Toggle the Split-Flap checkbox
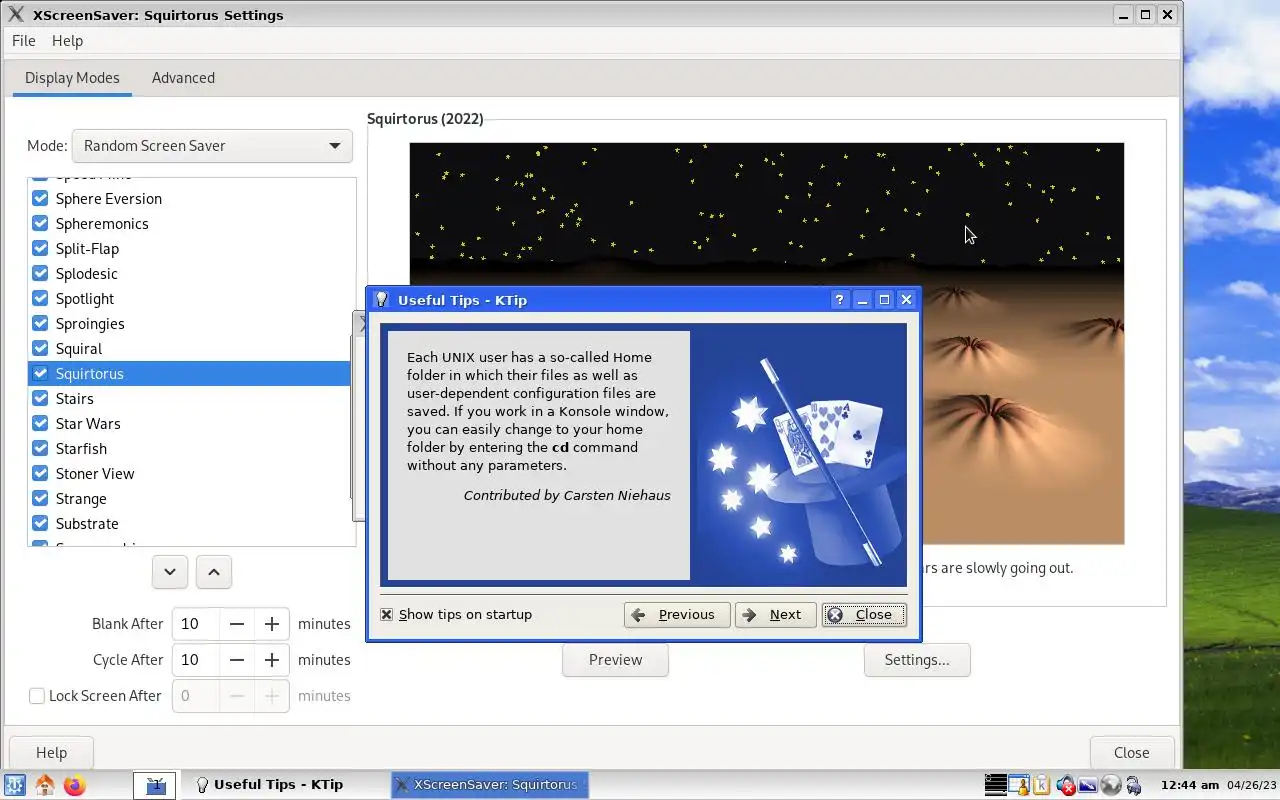The image size is (1280, 800). (x=40, y=248)
